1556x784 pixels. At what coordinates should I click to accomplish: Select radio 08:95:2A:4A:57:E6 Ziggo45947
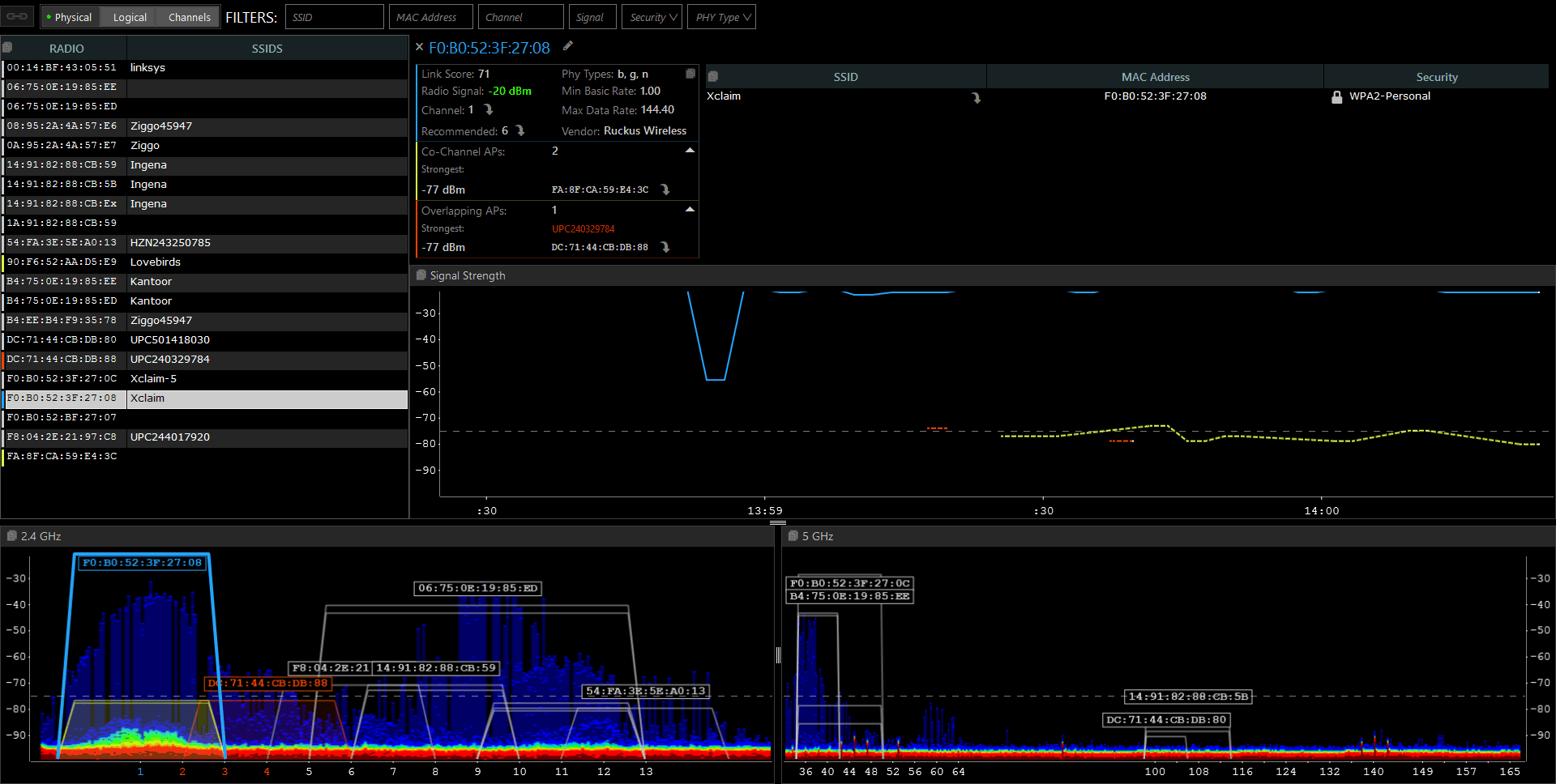tap(204, 126)
